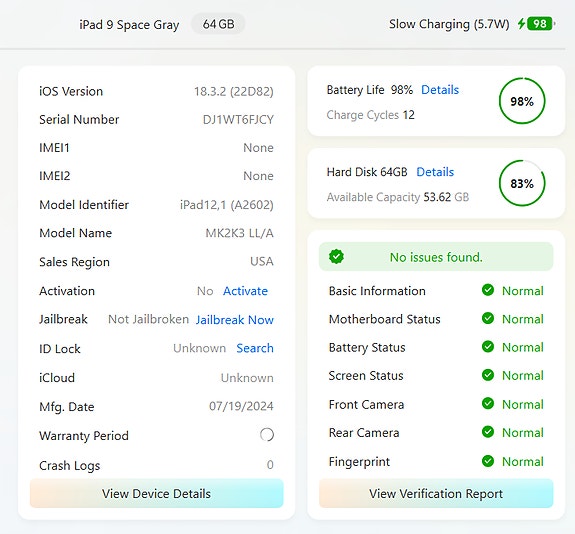
Task: Click the green shield next to No issues found
Action: tap(336, 257)
